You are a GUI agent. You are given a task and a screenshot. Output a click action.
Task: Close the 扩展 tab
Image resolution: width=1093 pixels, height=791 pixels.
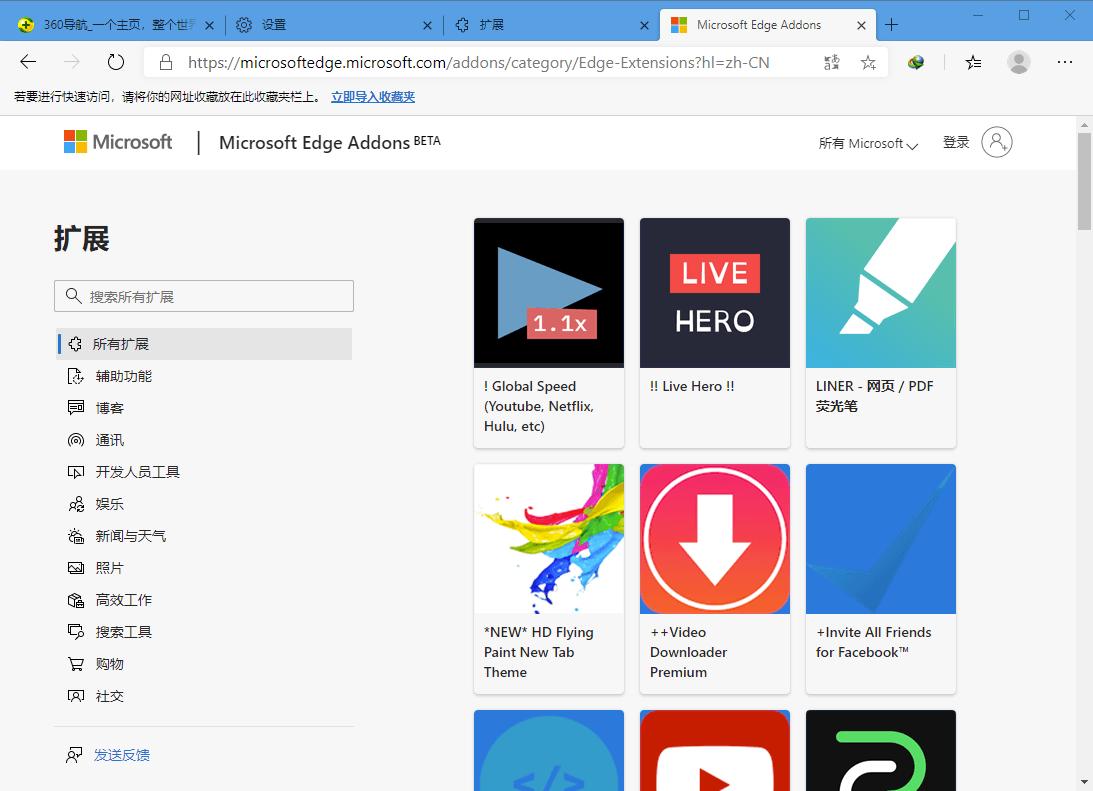pyautogui.click(x=644, y=26)
